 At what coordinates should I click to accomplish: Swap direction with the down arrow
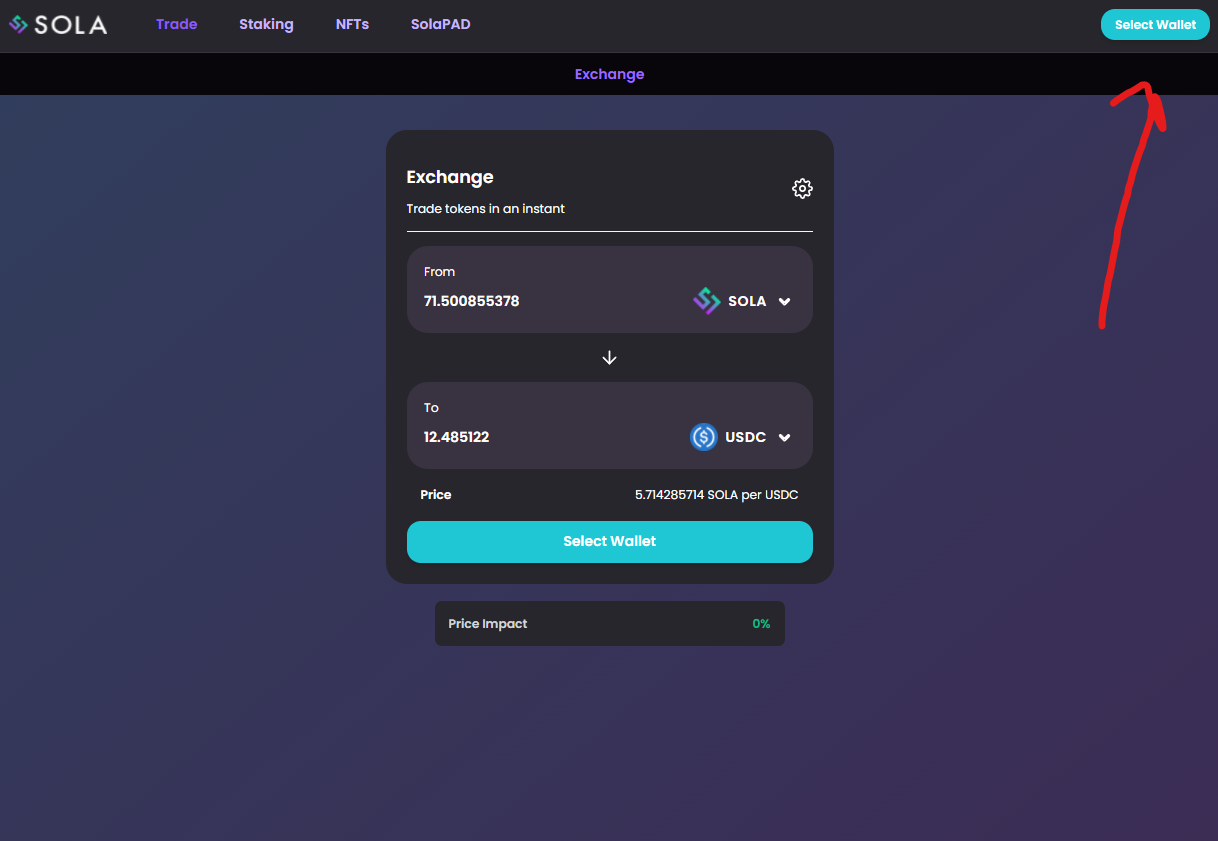(x=610, y=358)
